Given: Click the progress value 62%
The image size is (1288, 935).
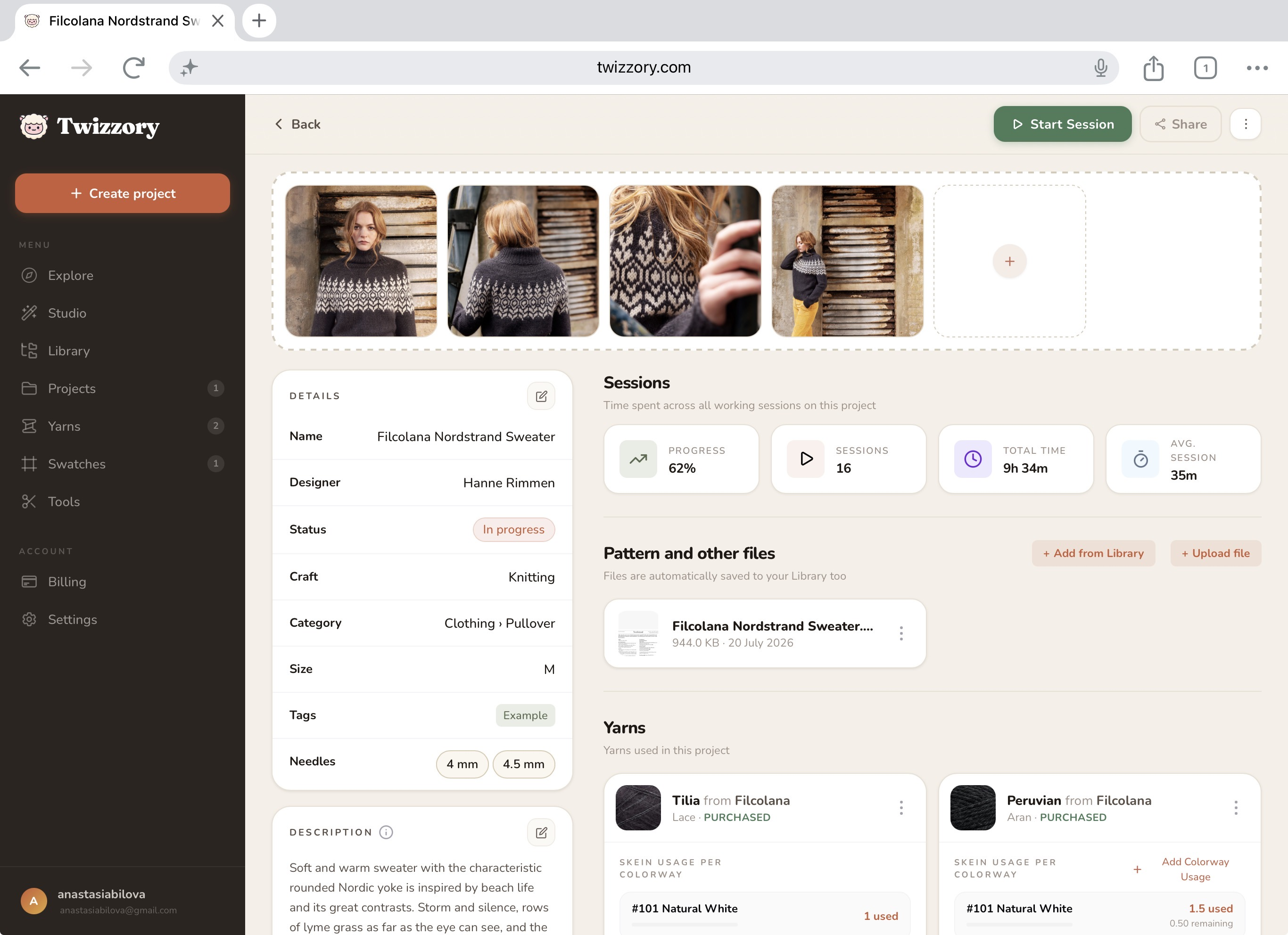Looking at the screenshot, I should pyautogui.click(x=682, y=468).
